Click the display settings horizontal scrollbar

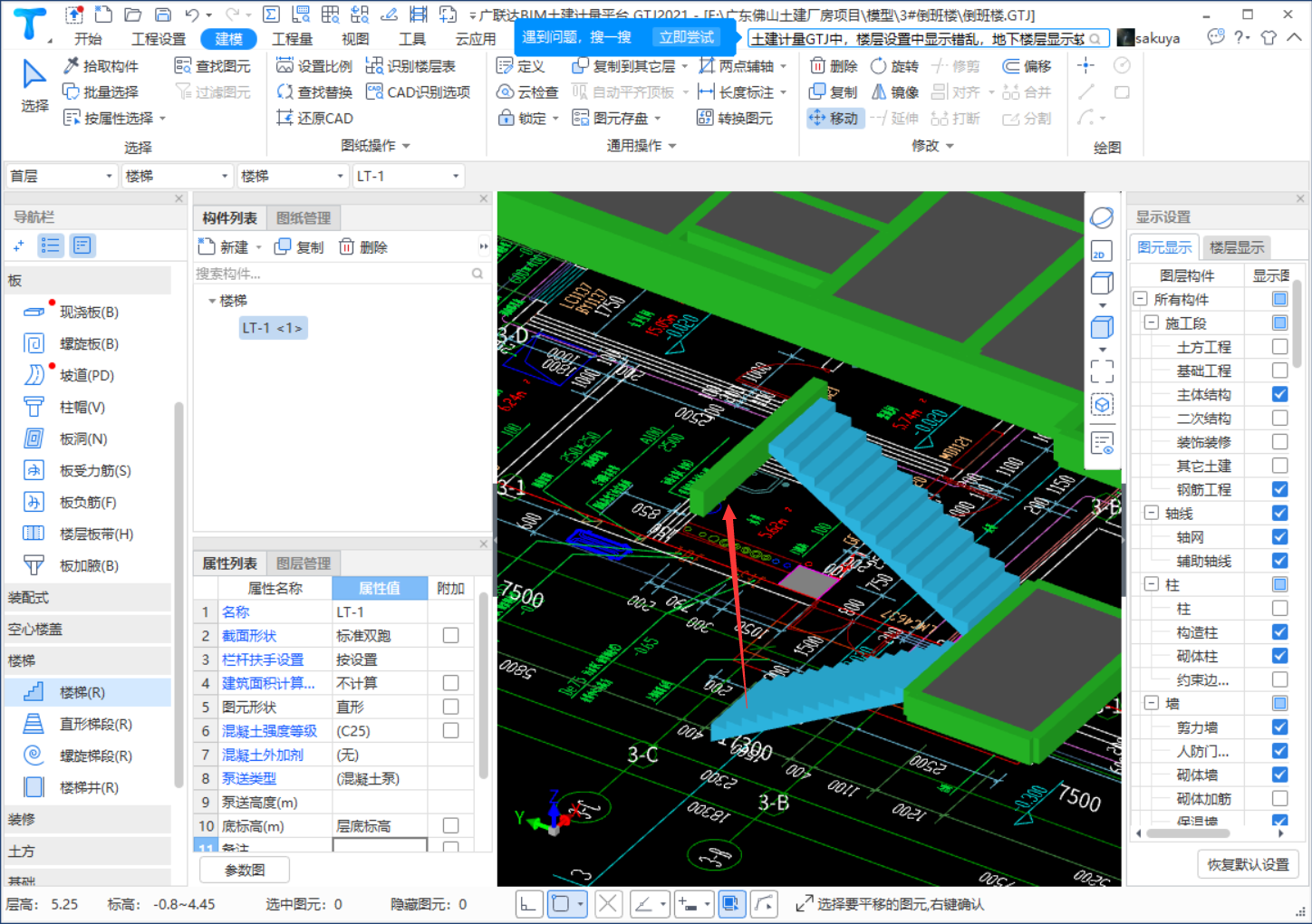coord(1187,833)
